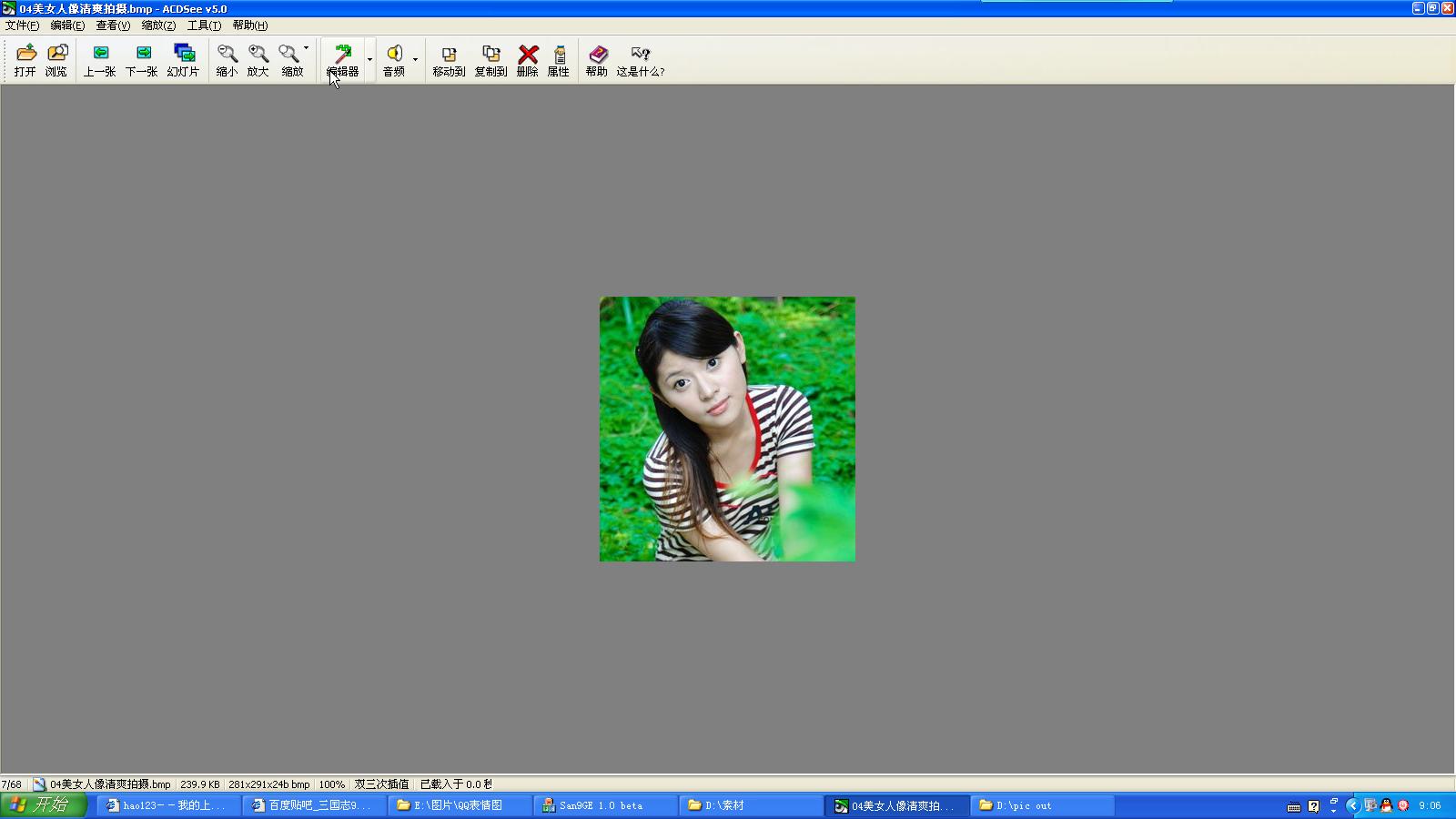
Task: Click the keyboard icon in the language bar
Action: (1294, 806)
